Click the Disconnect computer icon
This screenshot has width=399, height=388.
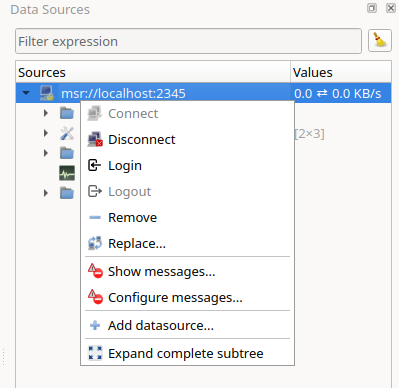(x=95, y=140)
